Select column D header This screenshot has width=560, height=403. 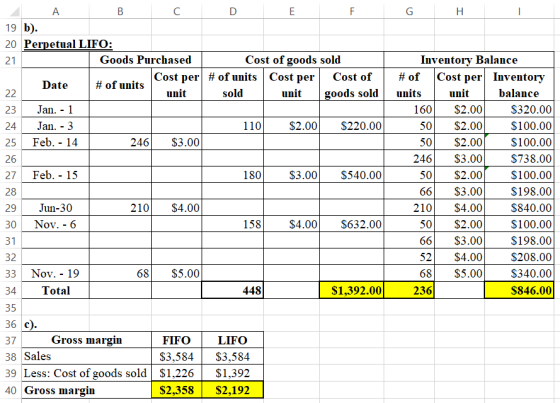click(232, 12)
